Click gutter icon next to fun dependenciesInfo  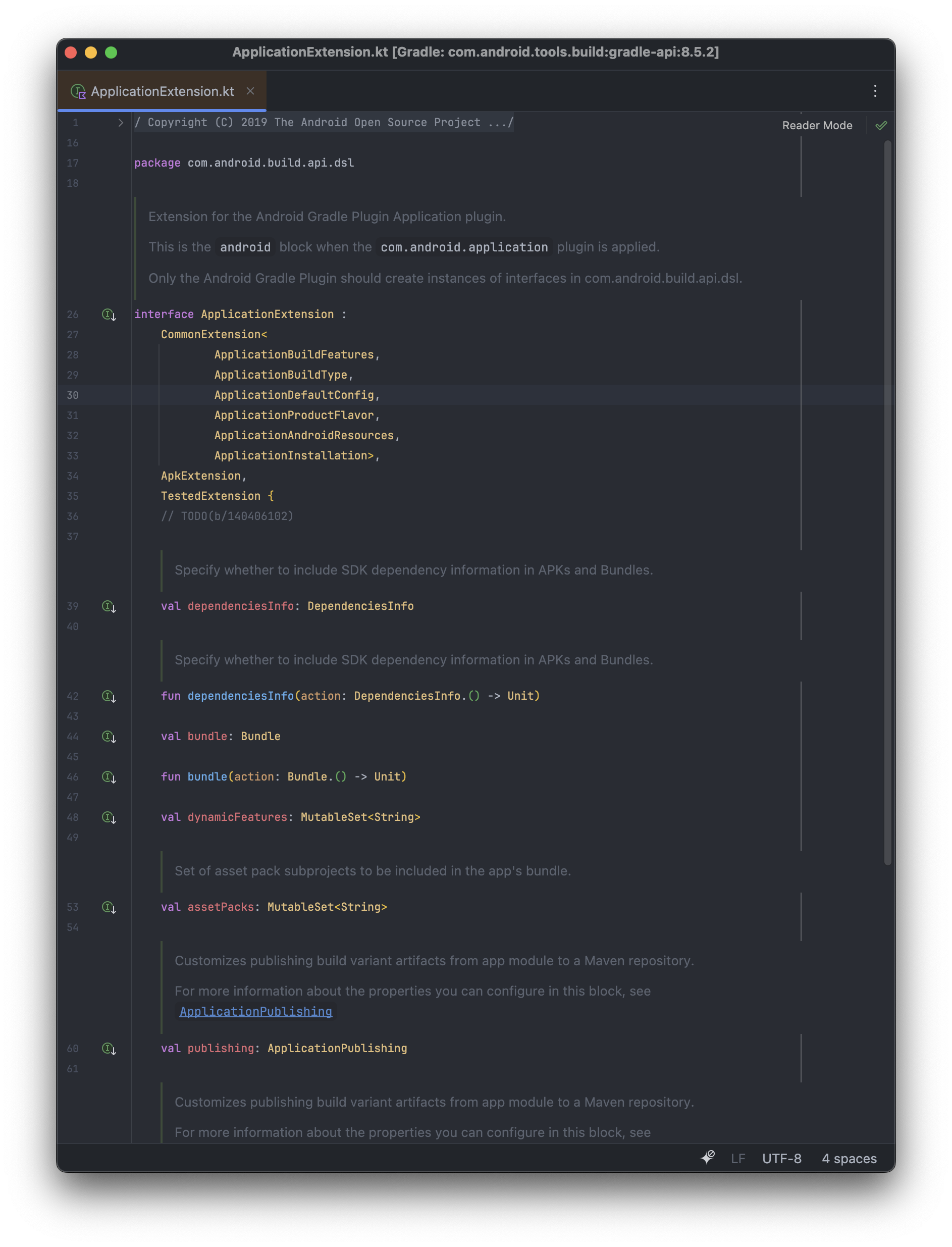tap(109, 696)
